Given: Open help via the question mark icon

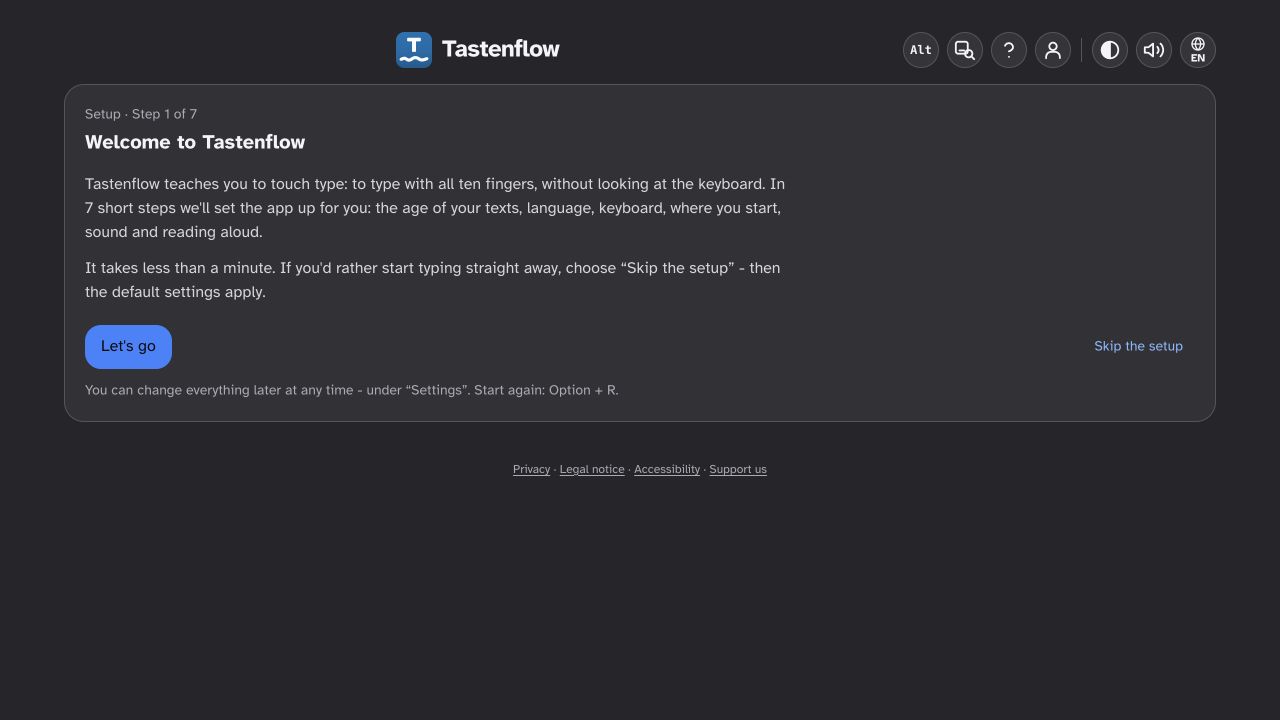Looking at the screenshot, I should click(1009, 50).
